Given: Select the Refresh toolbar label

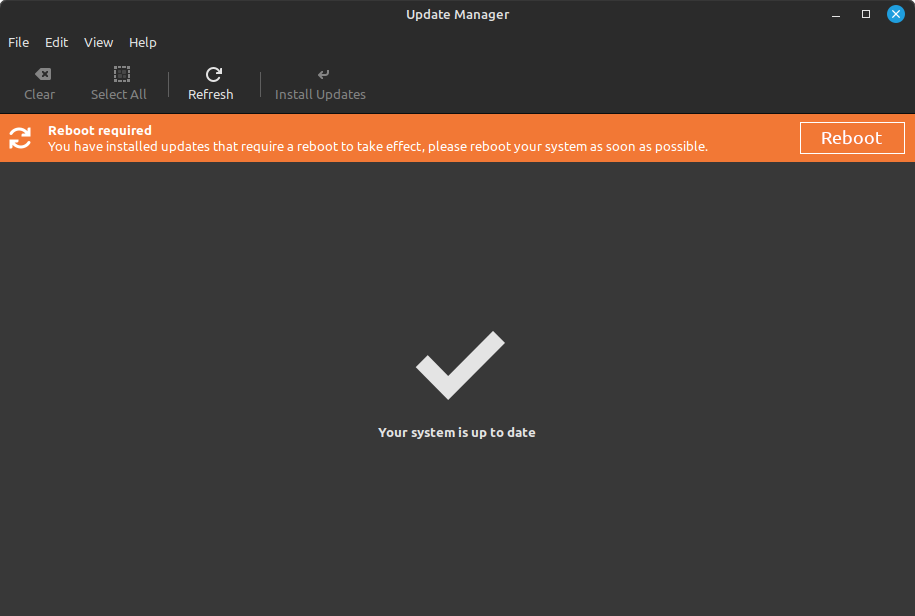Looking at the screenshot, I should point(211,94).
